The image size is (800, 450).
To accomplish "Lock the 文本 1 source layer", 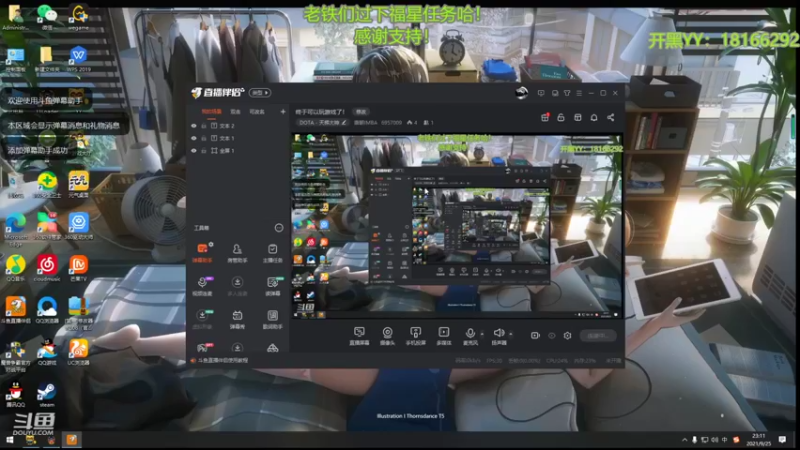I will [204, 138].
